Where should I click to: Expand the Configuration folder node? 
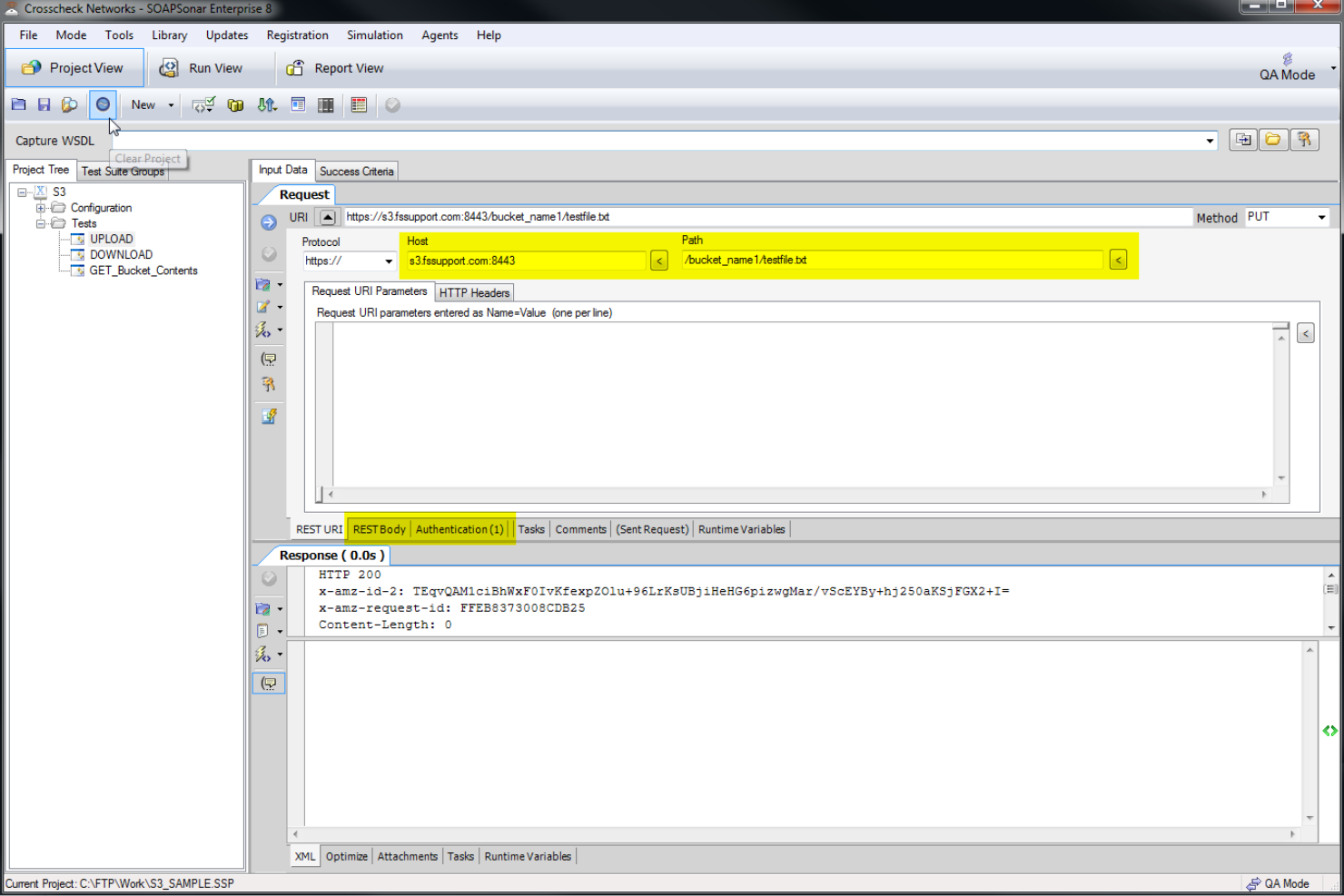point(40,208)
